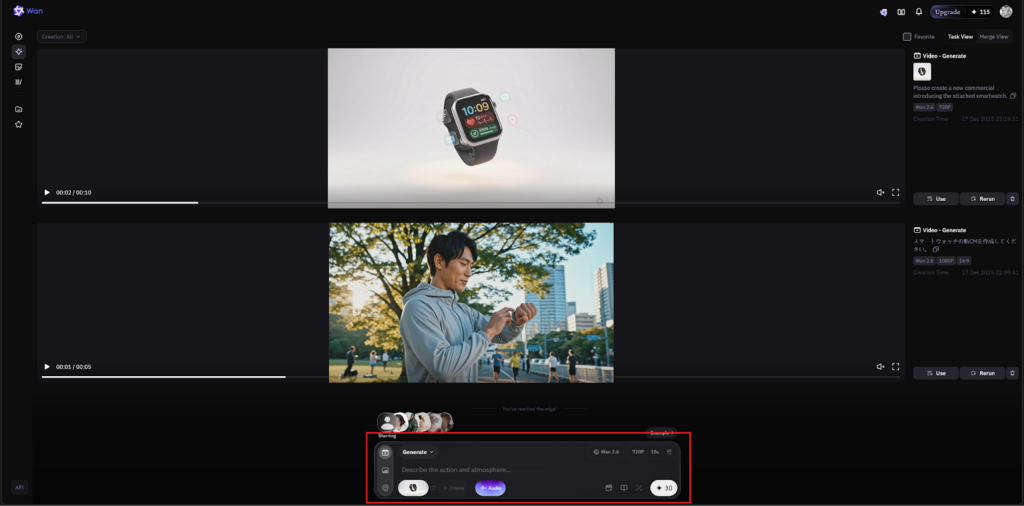Swap frames with the arrows icon
Viewport: 1024px width, 506px height.
click(434, 488)
